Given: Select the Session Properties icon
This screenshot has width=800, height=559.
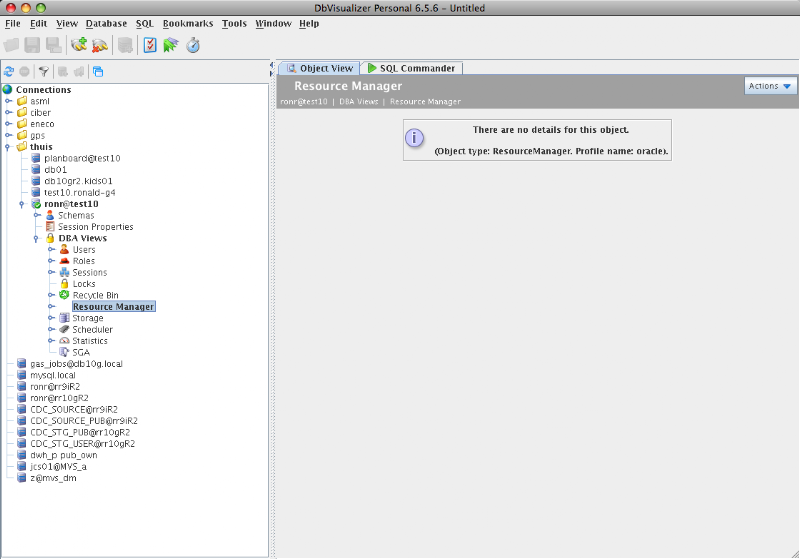Looking at the screenshot, I should coord(50,226).
